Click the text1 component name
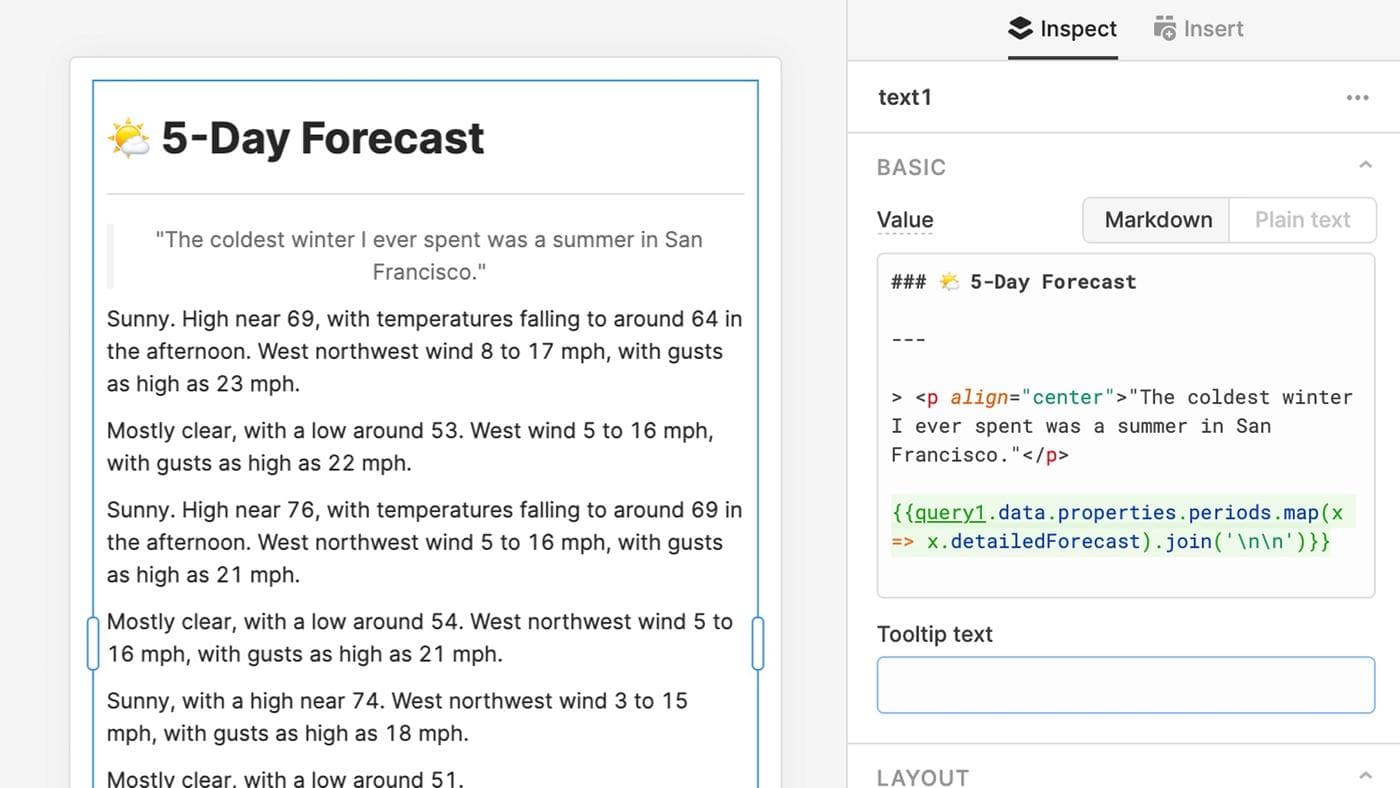Viewport: 1400px width, 788px height. [x=905, y=97]
